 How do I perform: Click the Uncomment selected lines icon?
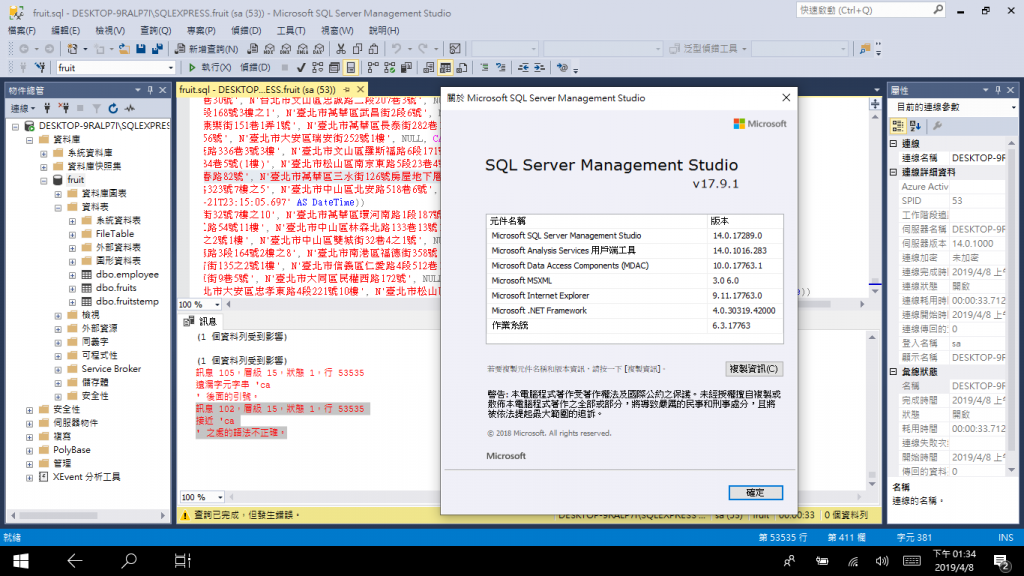501,67
